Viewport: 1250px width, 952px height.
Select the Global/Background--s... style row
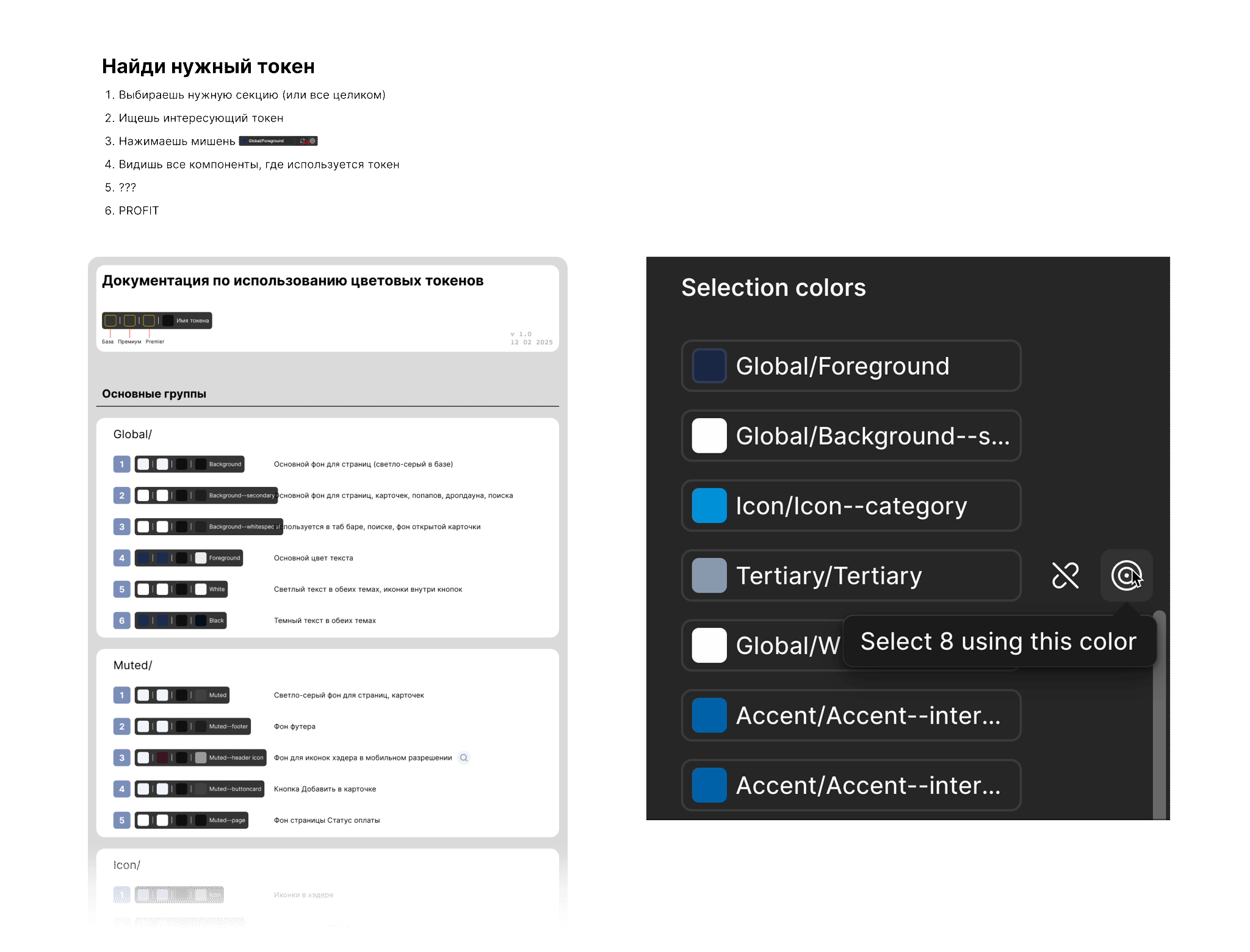850,436
